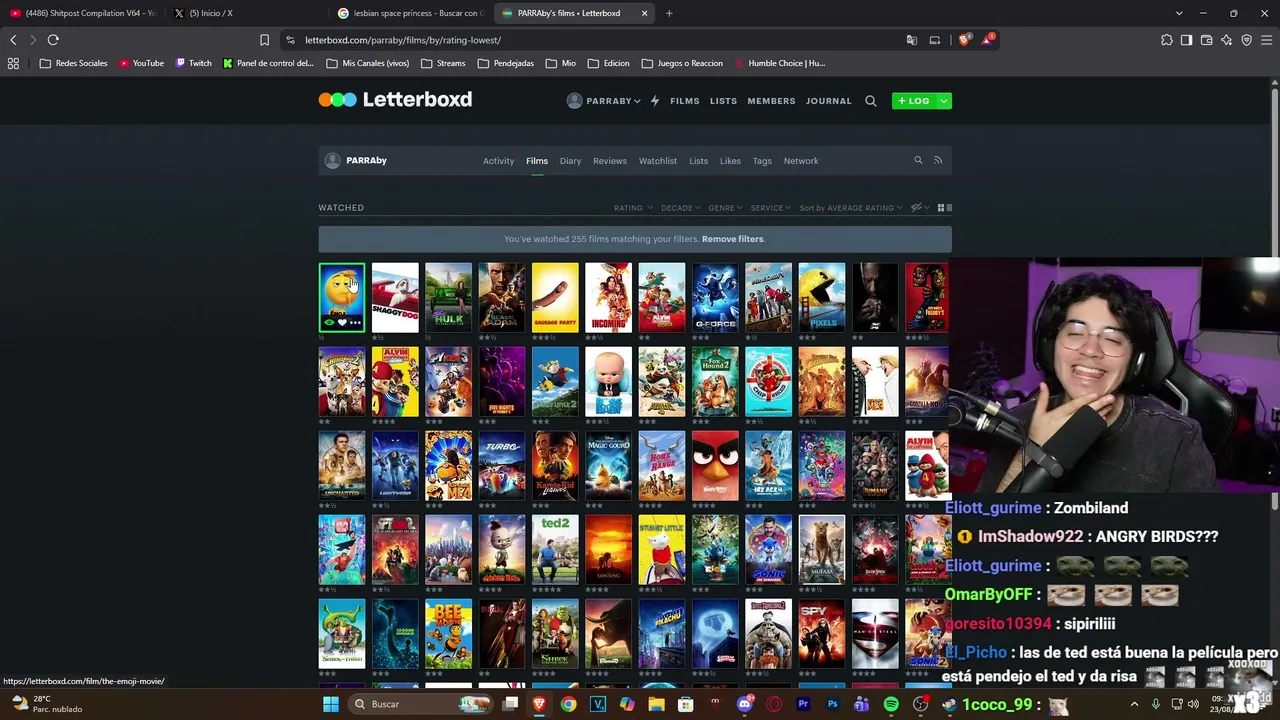Open the Letterboxd header search icon
Screen dimensions: 1280x720
[871, 101]
